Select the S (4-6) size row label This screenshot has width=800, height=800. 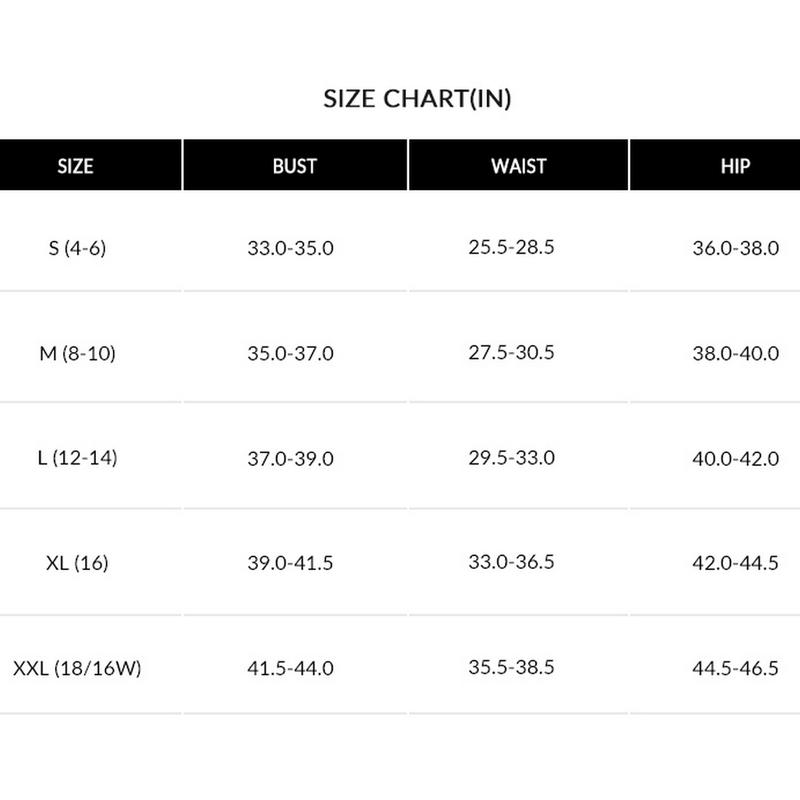[77, 248]
